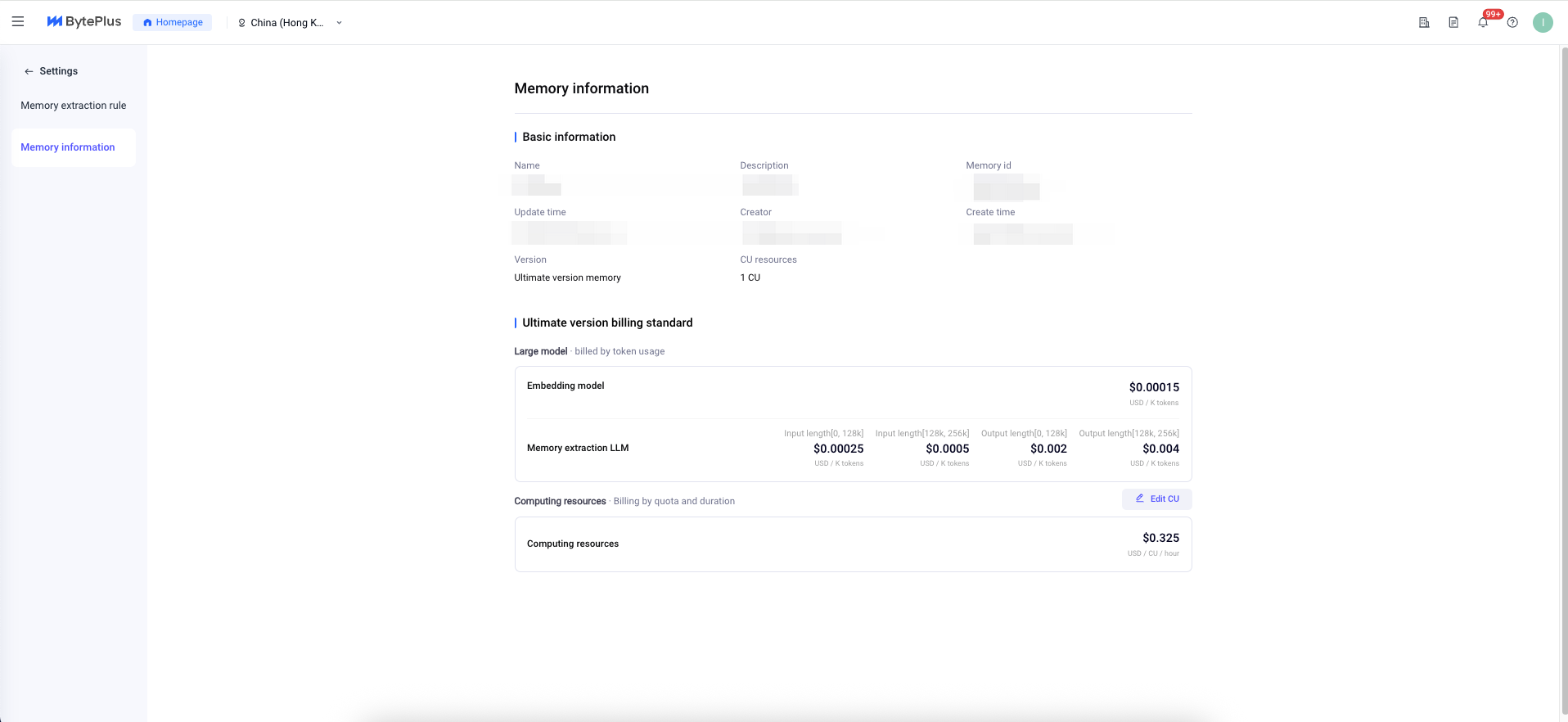This screenshot has height=722, width=1568.
Task: Click the Computing resources pricing card
Action: click(x=853, y=544)
